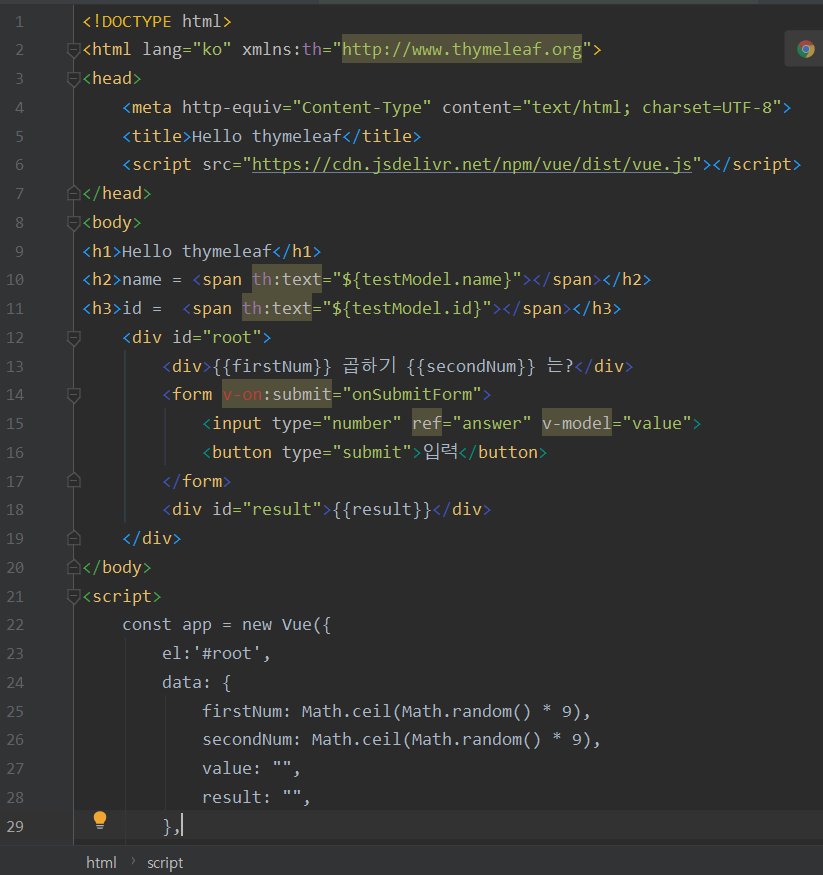Click {{firstNum}} template expression
The width and height of the screenshot is (823, 875).
tap(272, 366)
